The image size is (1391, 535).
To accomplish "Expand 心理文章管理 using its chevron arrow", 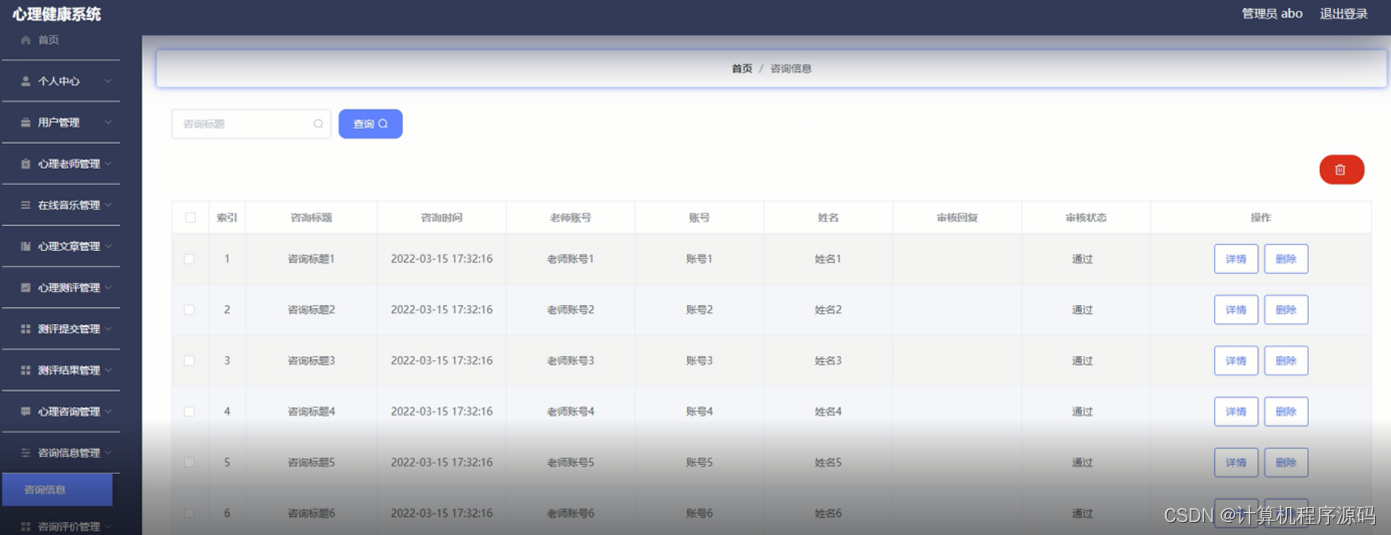I will (x=107, y=246).
